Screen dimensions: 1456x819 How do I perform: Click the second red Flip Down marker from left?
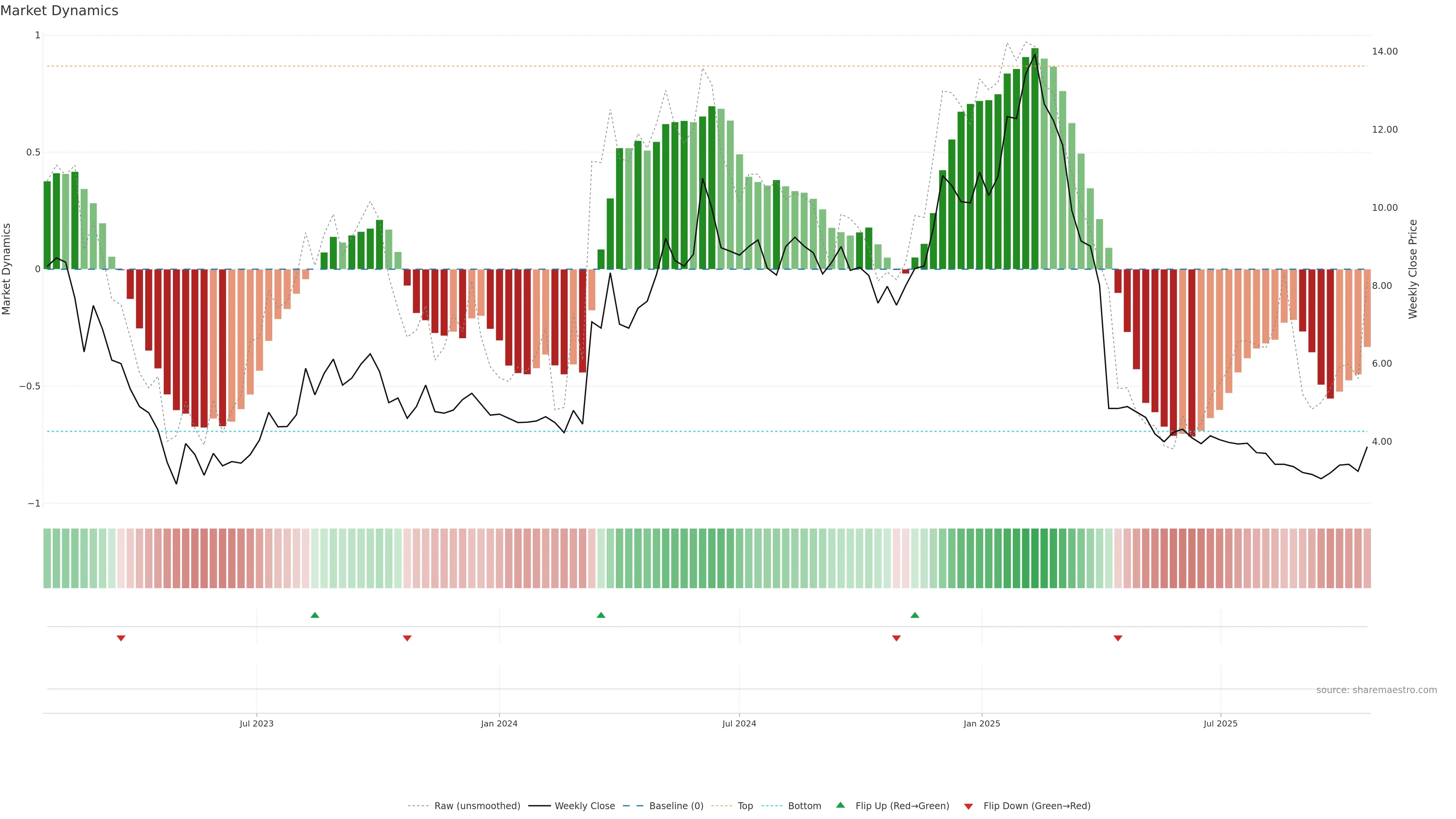pyautogui.click(x=407, y=638)
